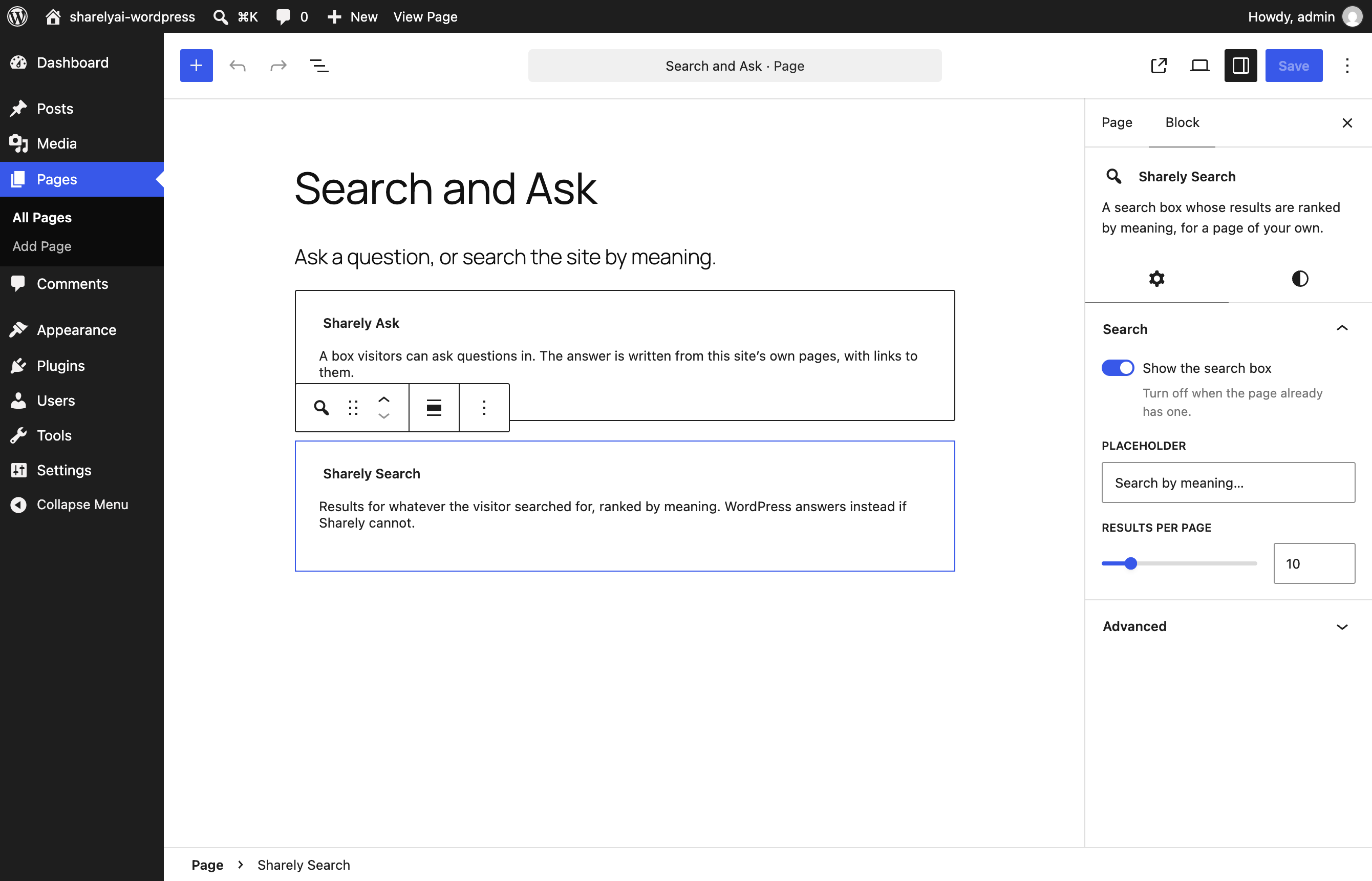Viewport: 1372px width, 881px height.
Task: Click the Results per page number field
Action: click(x=1314, y=563)
